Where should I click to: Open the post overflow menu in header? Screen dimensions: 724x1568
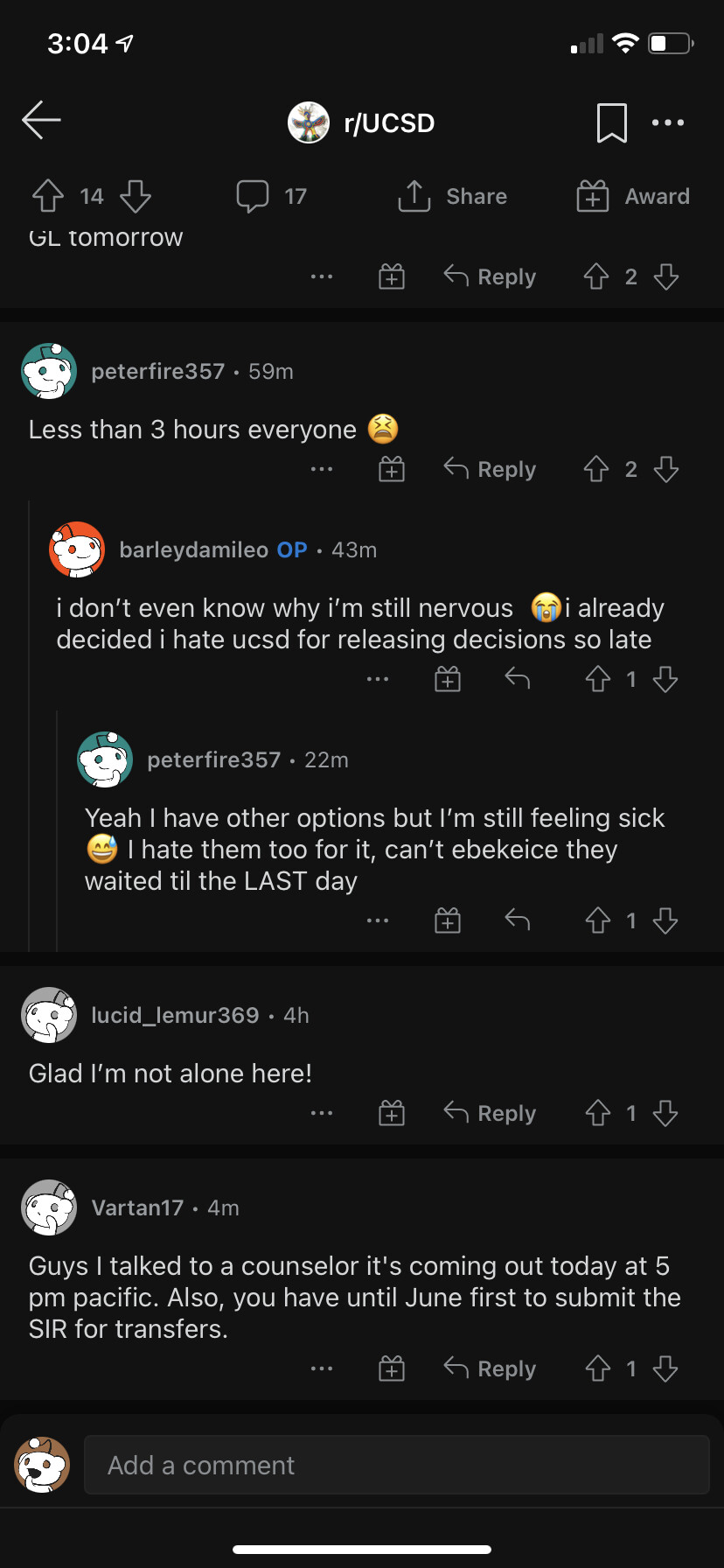(668, 122)
